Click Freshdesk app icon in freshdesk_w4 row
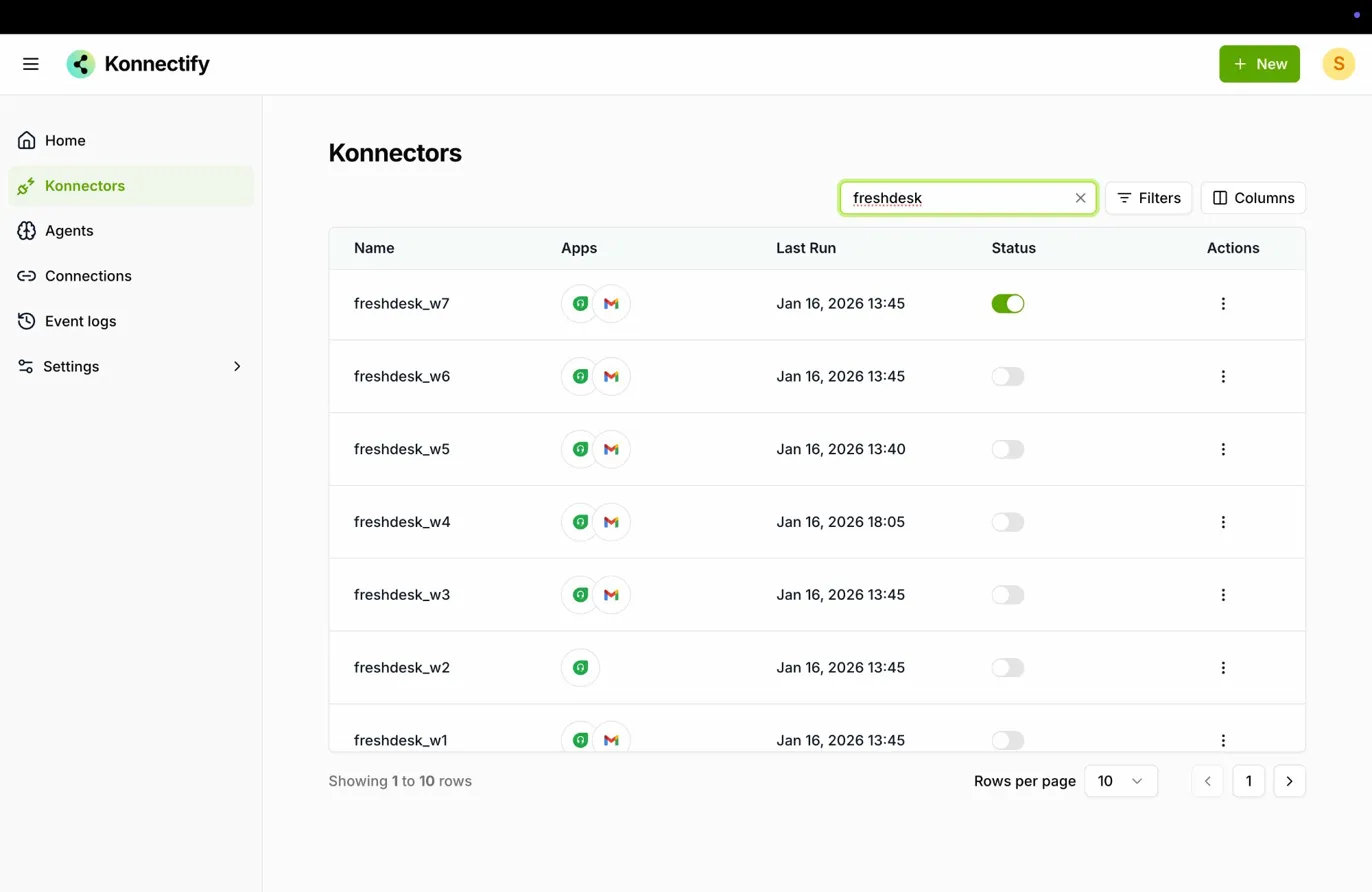The width and height of the screenshot is (1372, 892). [x=580, y=522]
